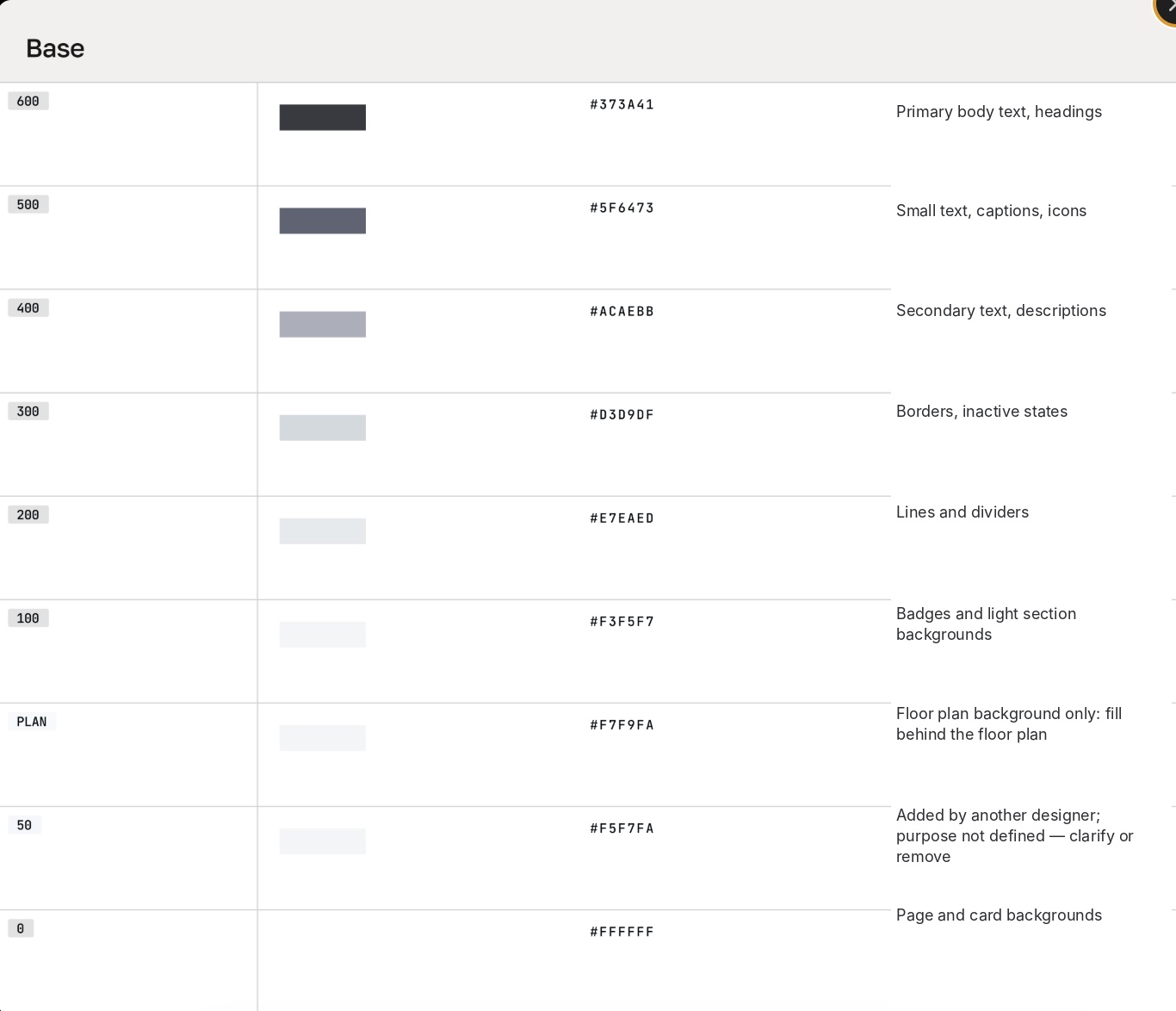Click 'Secondary text, descriptions' note

point(1001,311)
